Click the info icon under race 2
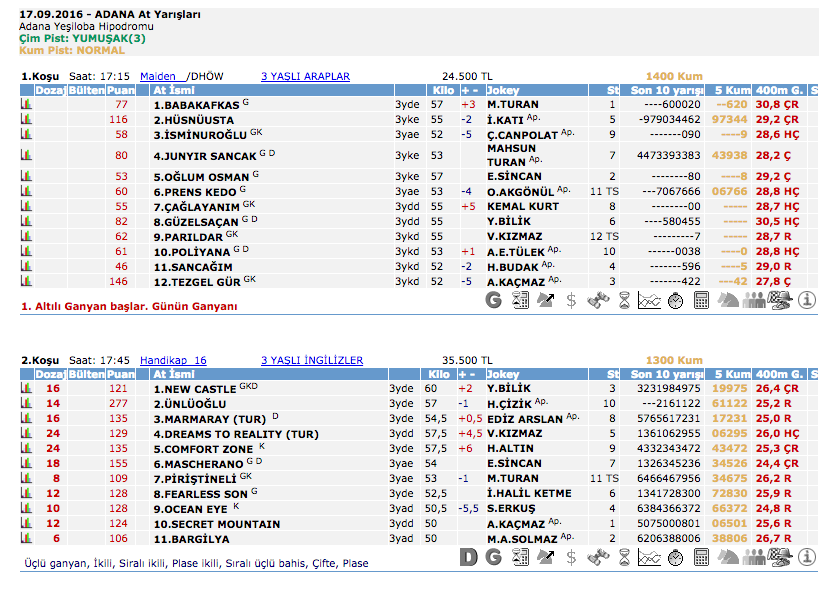The width and height of the screenshot is (837, 589). click(x=806, y=556)
